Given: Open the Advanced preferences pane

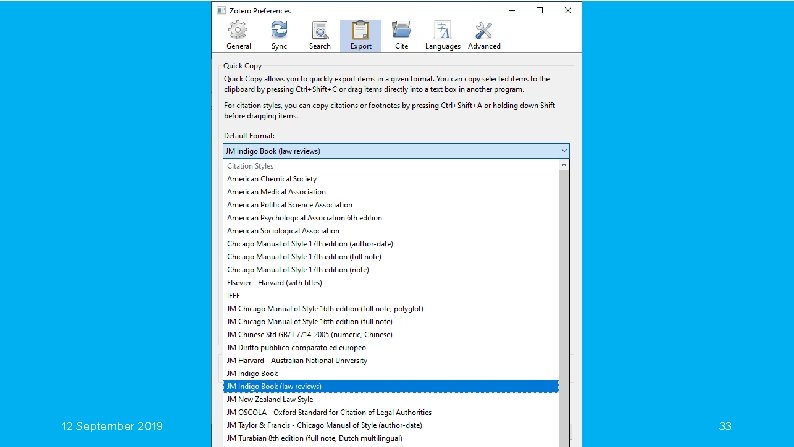Looking at the screenshot, I should (484, 35).
